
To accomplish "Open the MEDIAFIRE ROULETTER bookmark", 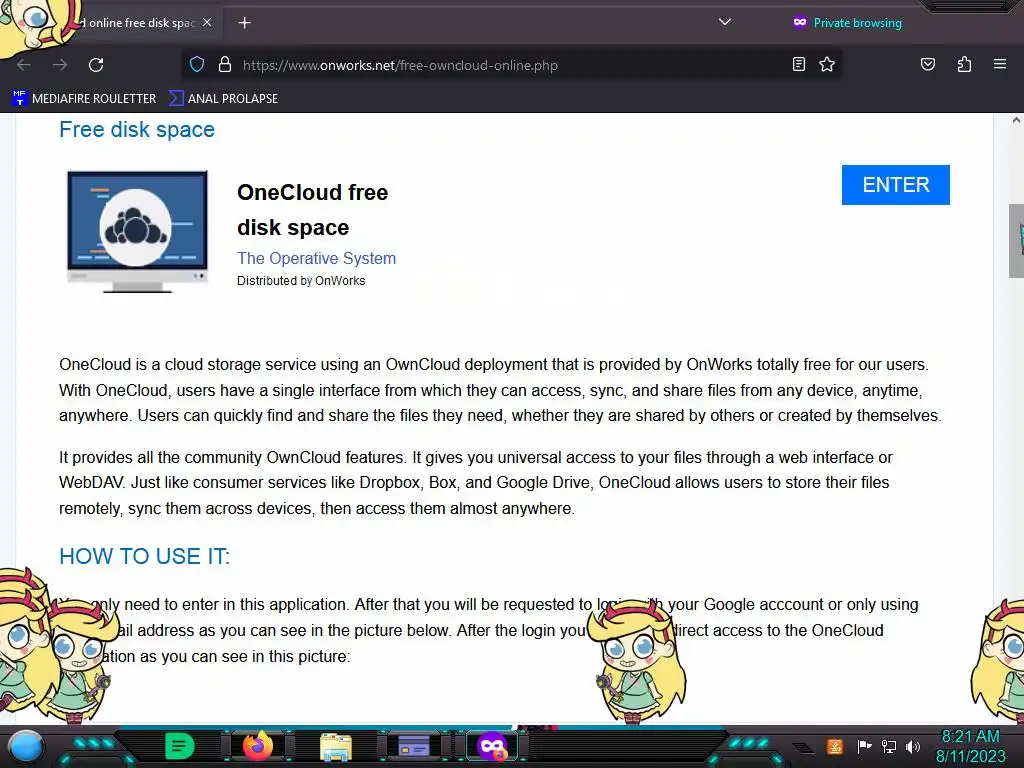I will 84,99.
